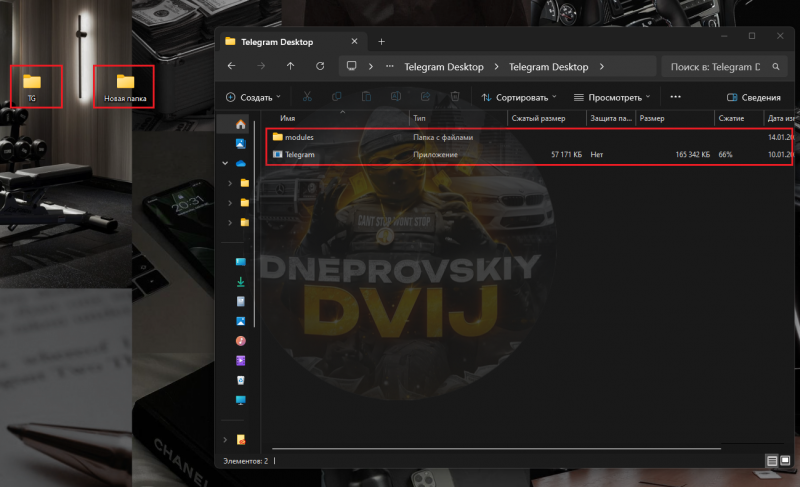Sort by the Тип column header
The image size is (800, 487).
tap(419, 118)
